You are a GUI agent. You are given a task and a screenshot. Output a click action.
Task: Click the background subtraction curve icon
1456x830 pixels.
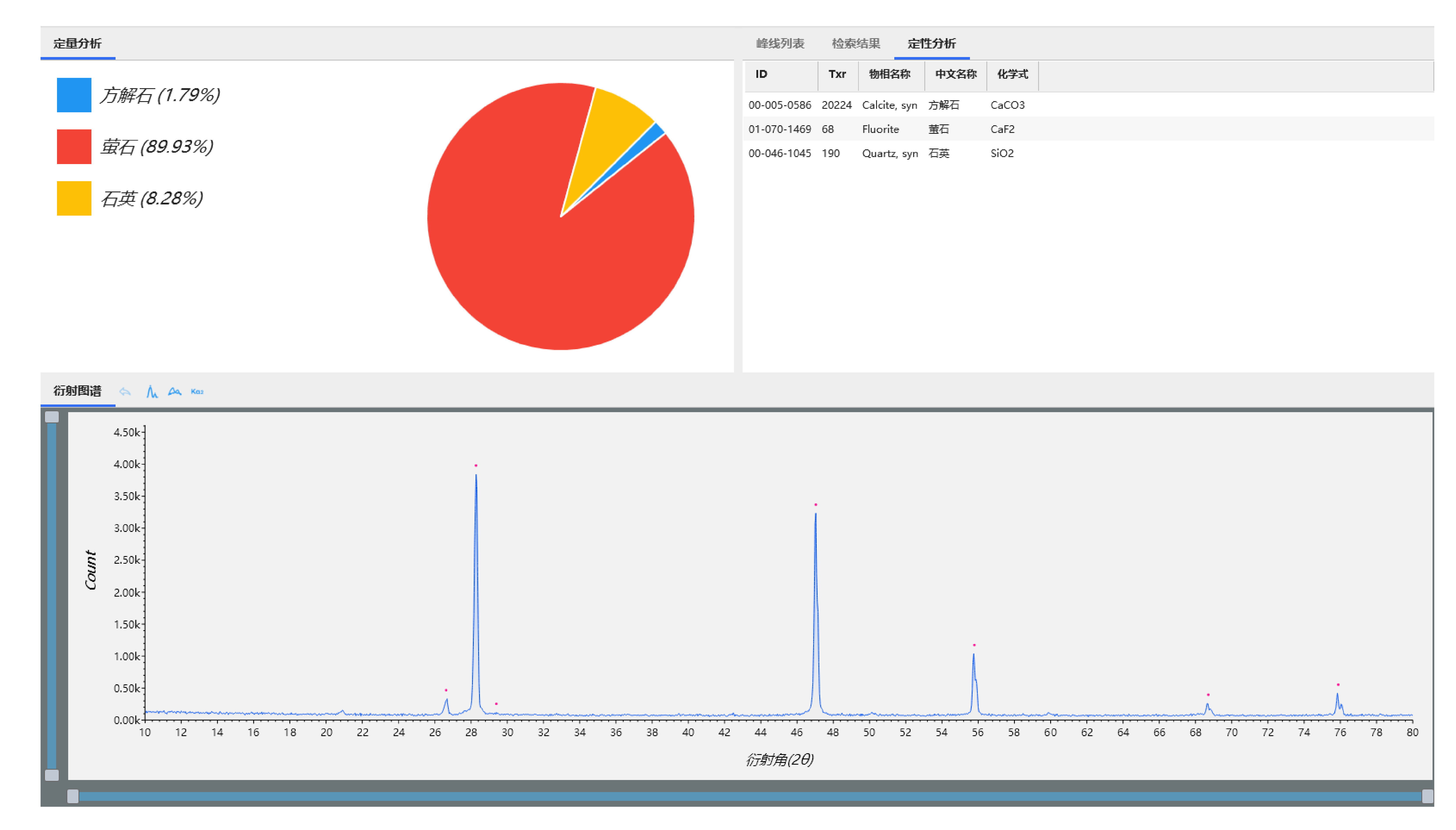click(x=174, y=392)
